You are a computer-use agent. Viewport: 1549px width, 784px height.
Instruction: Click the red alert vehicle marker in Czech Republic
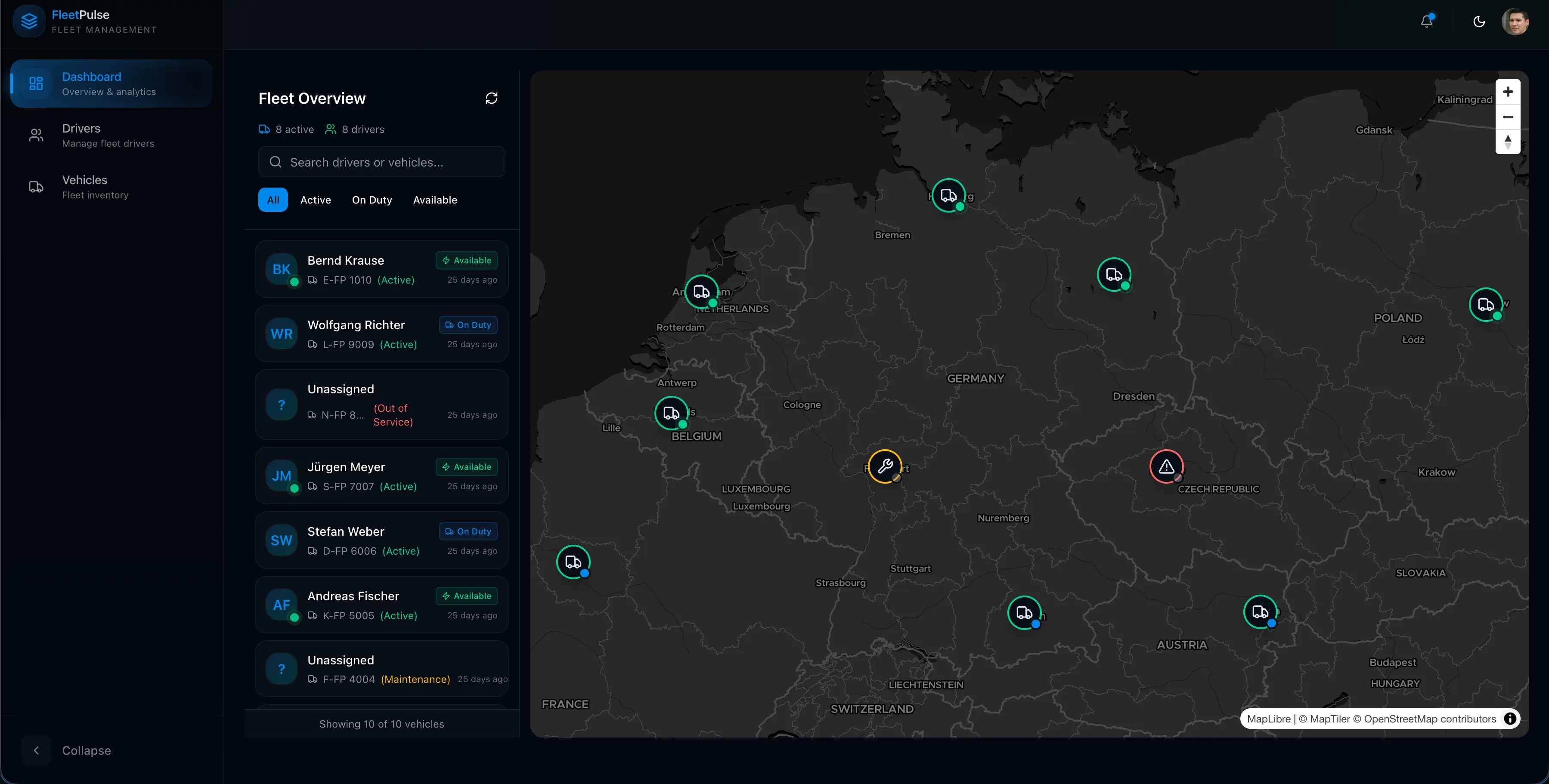[x=1166, y=466]
